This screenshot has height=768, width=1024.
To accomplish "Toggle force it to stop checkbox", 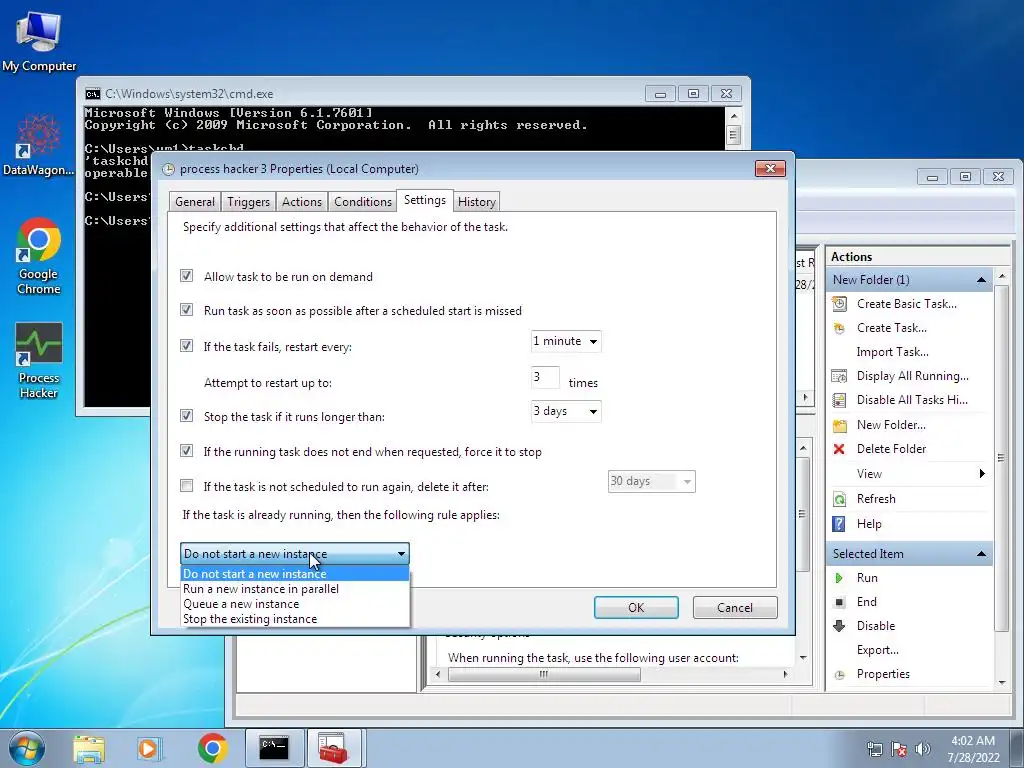I will point(187,451).
